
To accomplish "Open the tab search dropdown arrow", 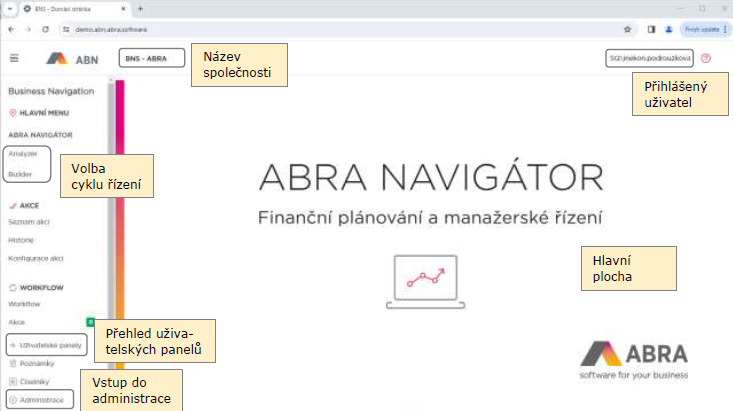I will pos(9,9).
